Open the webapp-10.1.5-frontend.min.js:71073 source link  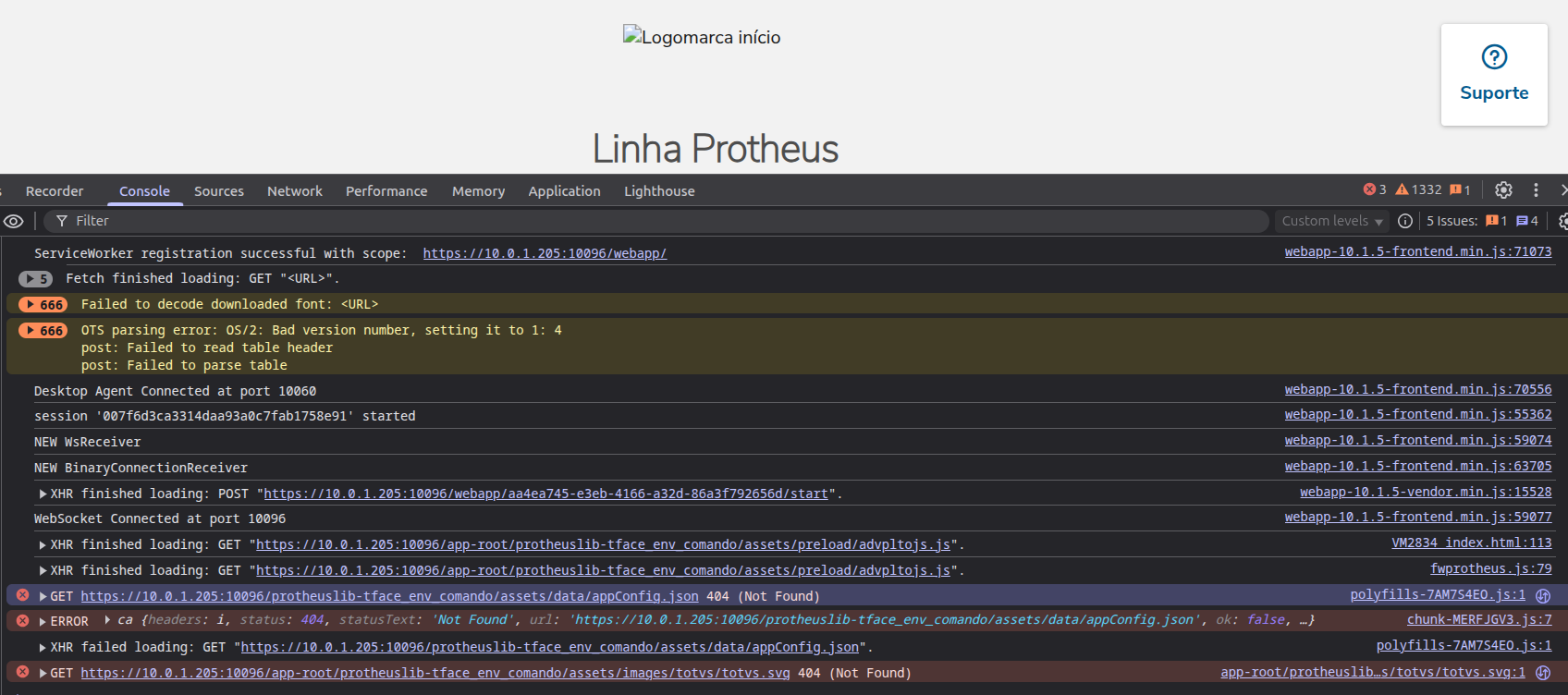click(1417, 251)
